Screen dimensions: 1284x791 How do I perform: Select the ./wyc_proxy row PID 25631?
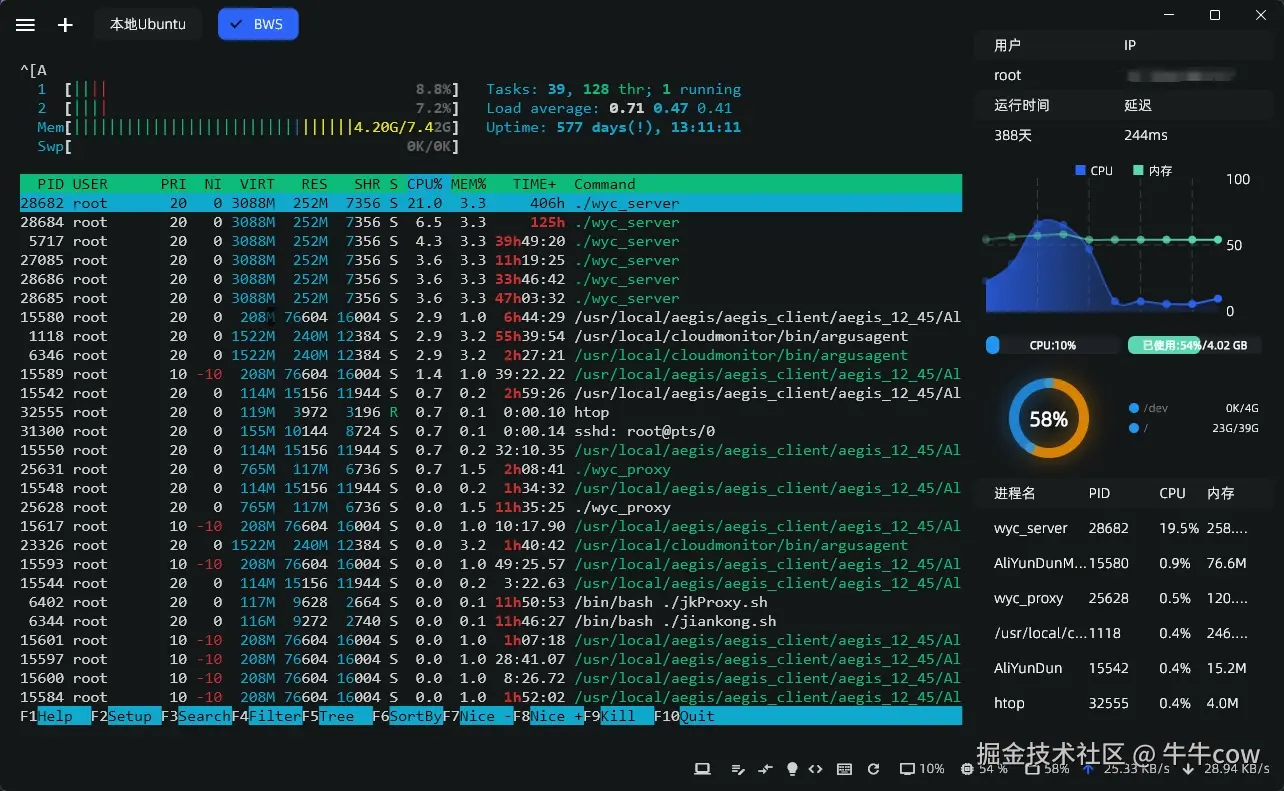(x=491, y=469)
